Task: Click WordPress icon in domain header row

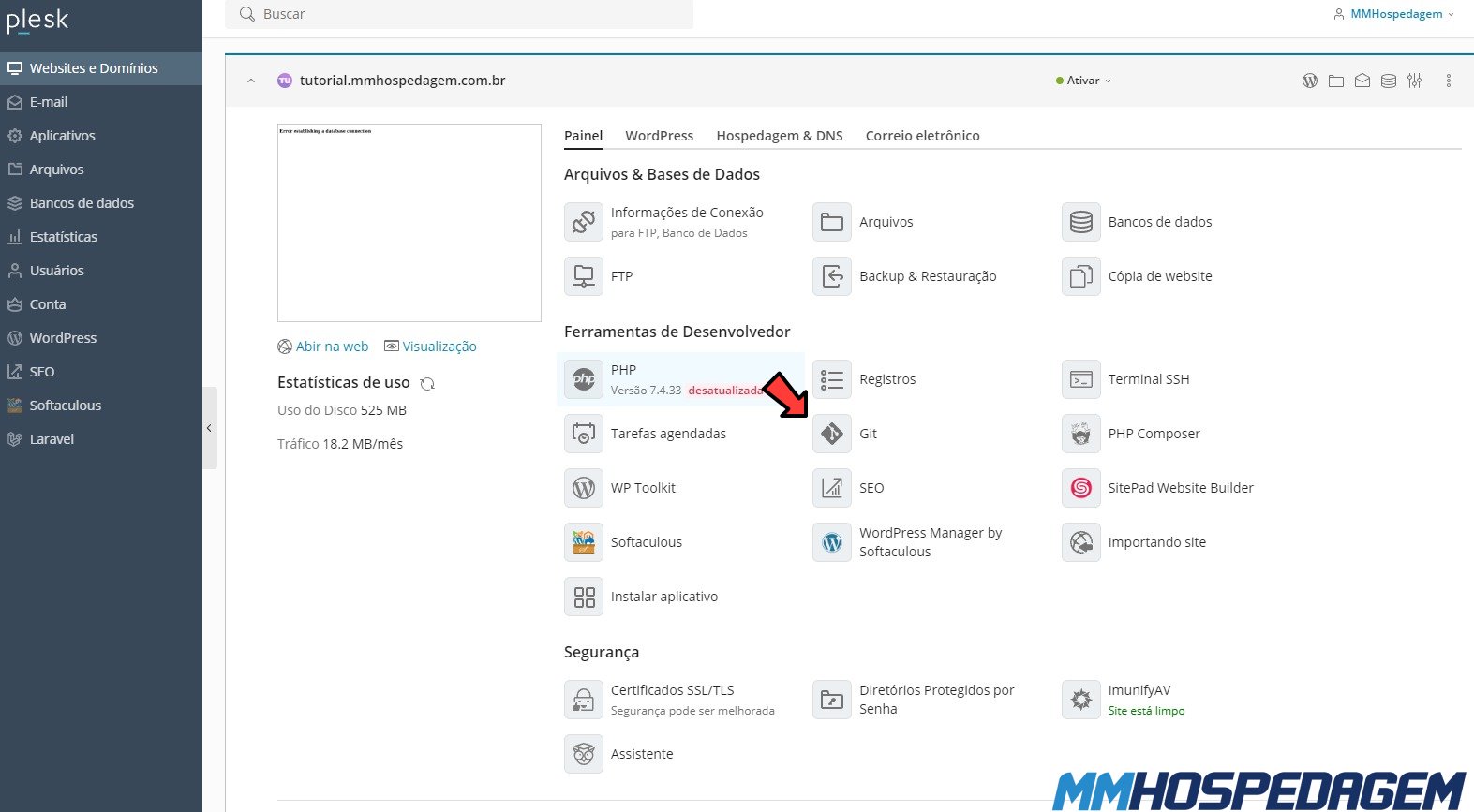Action: coord(1310,81)
